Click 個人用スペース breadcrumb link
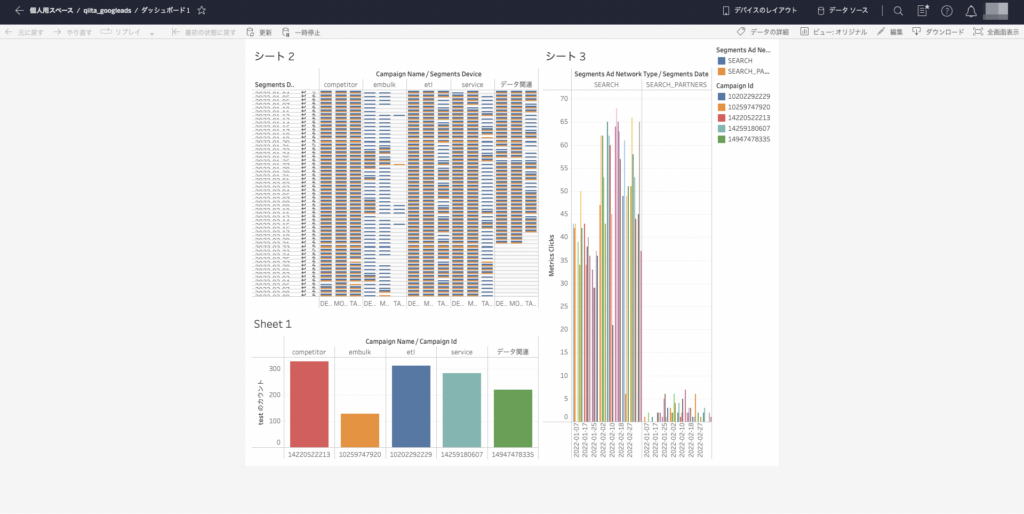Viewport: 1024px width, 514px height. point(50,10)
